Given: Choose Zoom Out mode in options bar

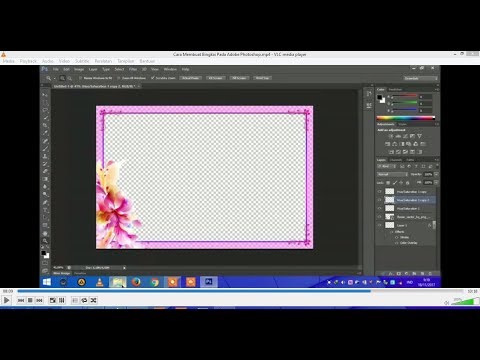Looking at the screenshot, I should [x=70, y=78].
